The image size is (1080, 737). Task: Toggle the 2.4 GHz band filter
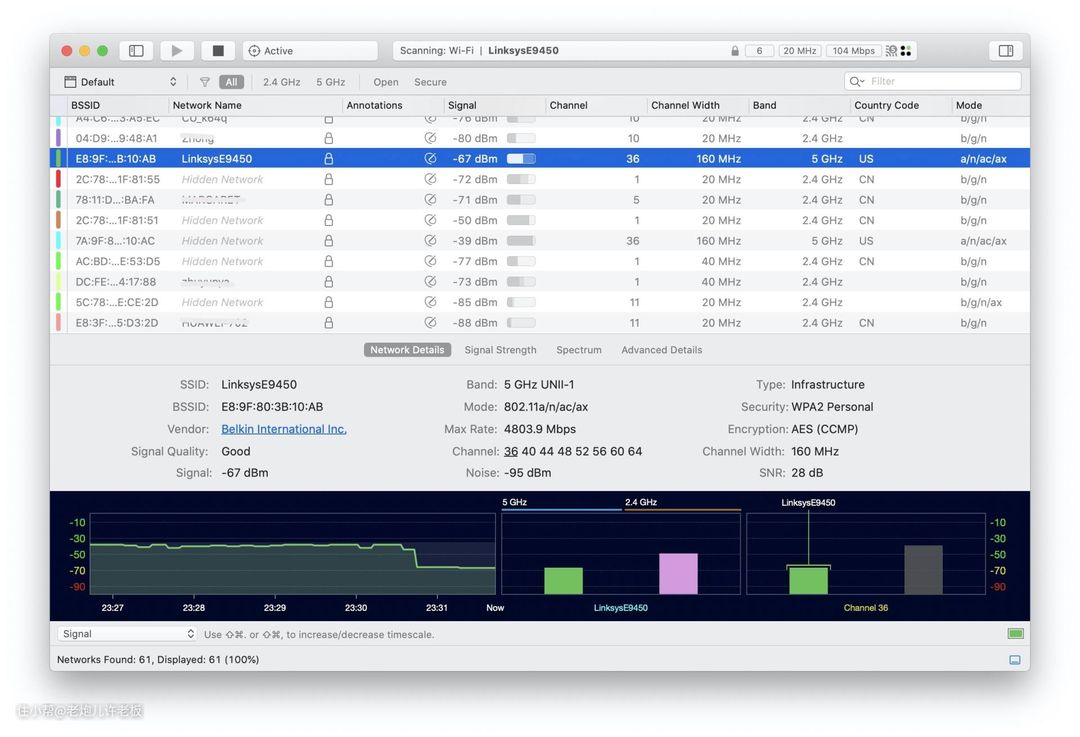[281, 82]
